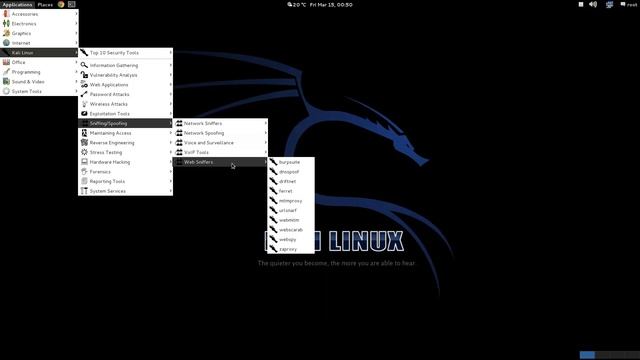Screen dimensions: 640x360
Task: Expand the Top 10 Security Tools submenu
Action: click(x=126, y=53)
